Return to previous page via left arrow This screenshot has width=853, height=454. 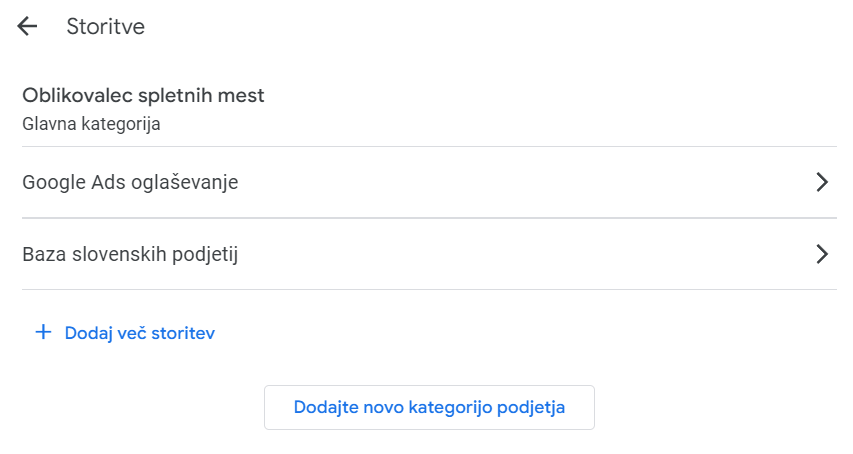coord(28,27)
